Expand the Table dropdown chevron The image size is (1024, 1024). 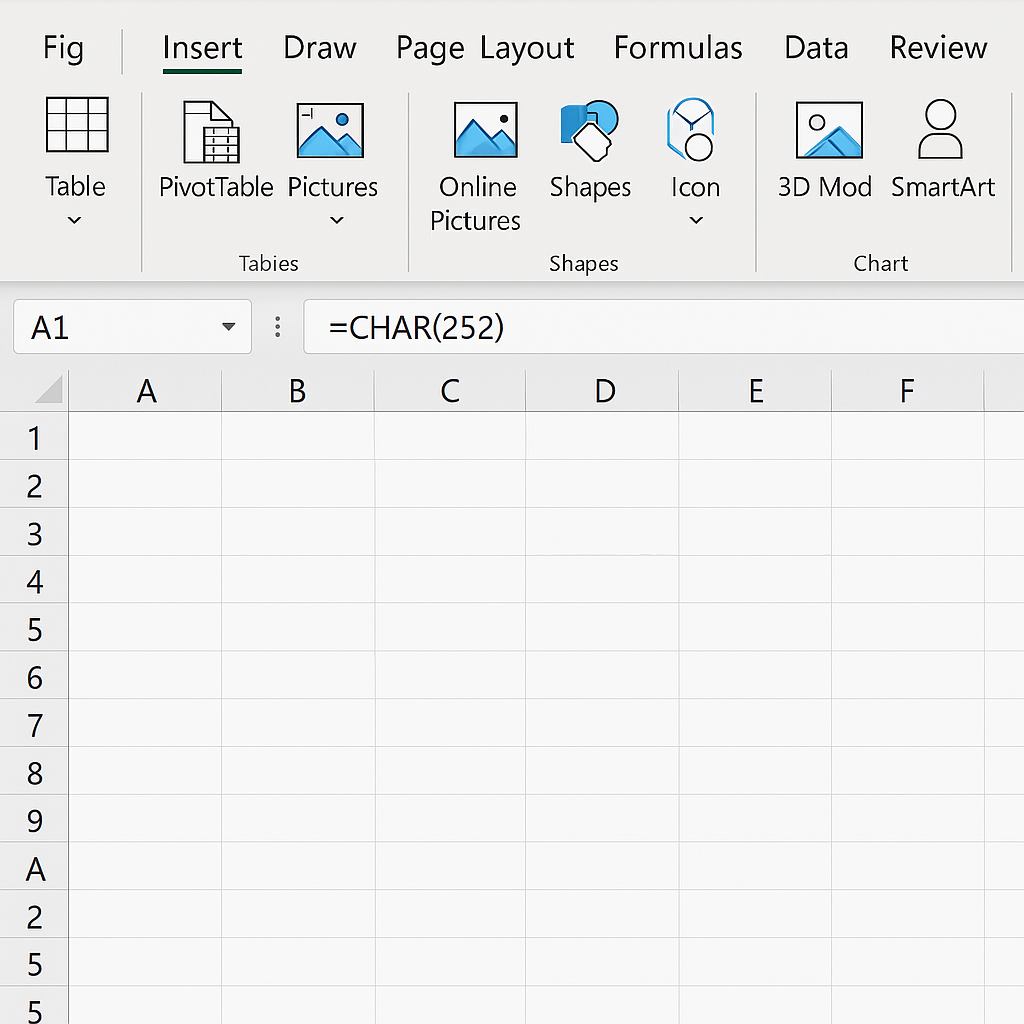point(75,220)
